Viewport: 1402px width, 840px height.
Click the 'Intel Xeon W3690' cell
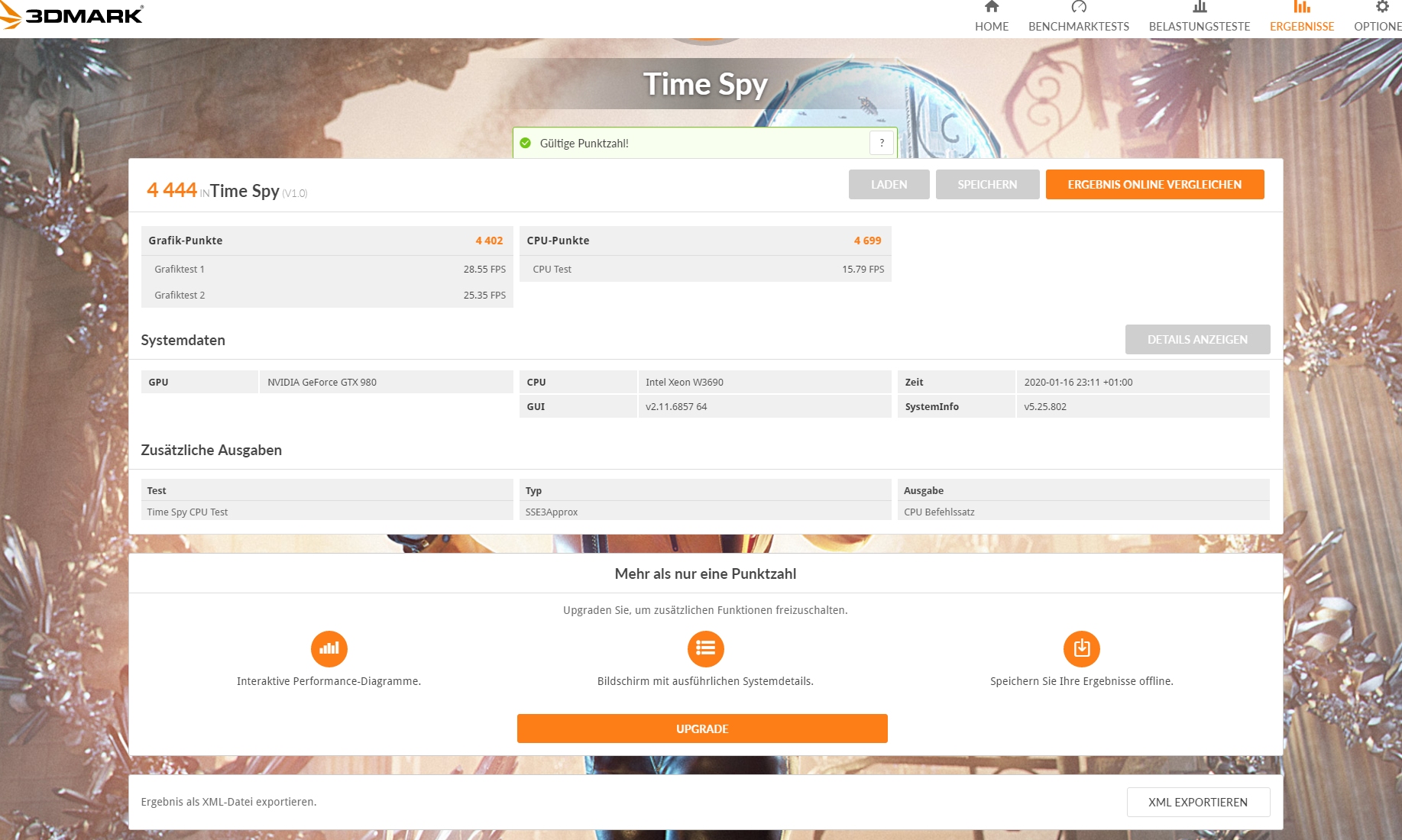click(765, 382)
